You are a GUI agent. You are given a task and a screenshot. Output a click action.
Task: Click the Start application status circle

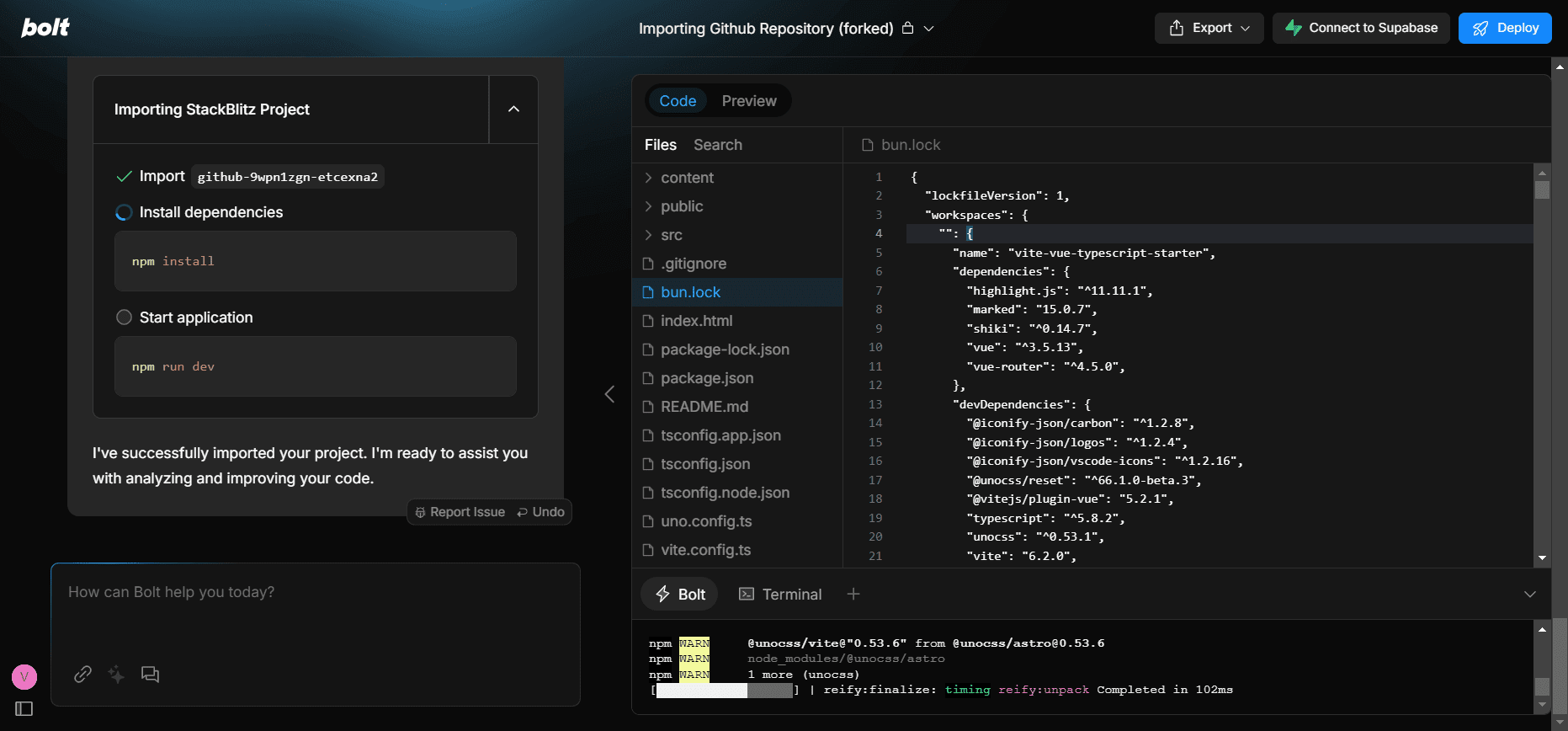tap(124, 317)
